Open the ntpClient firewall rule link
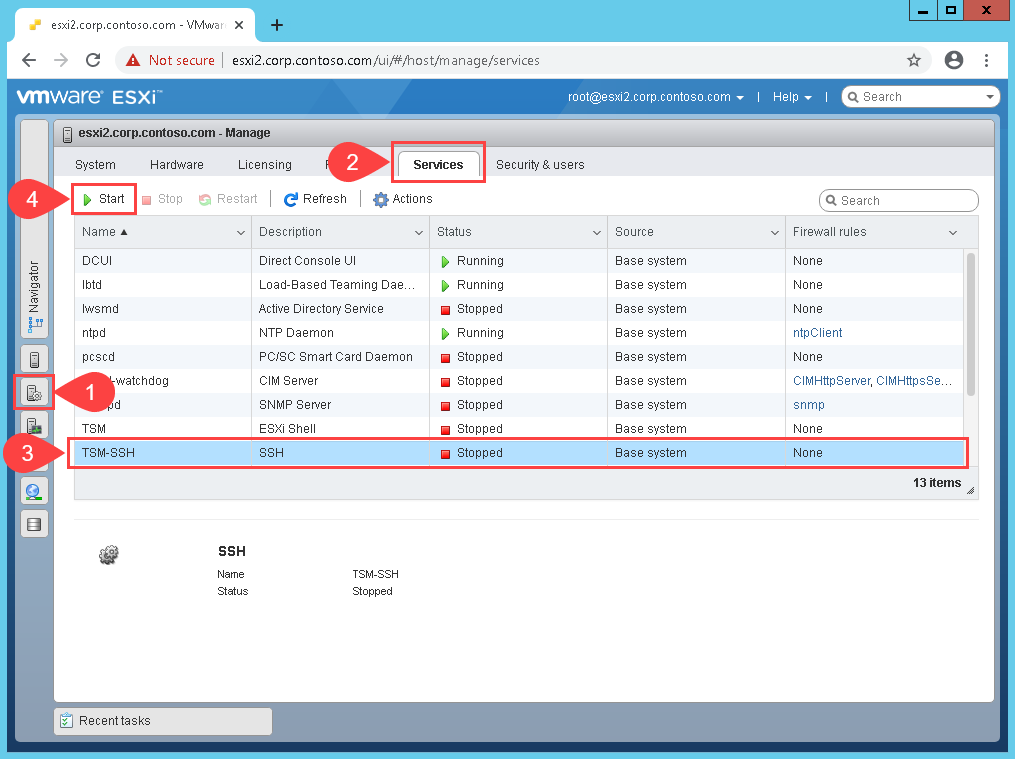Image resolution: width=1015 pixels, height=759 pixels. (818, 333)
